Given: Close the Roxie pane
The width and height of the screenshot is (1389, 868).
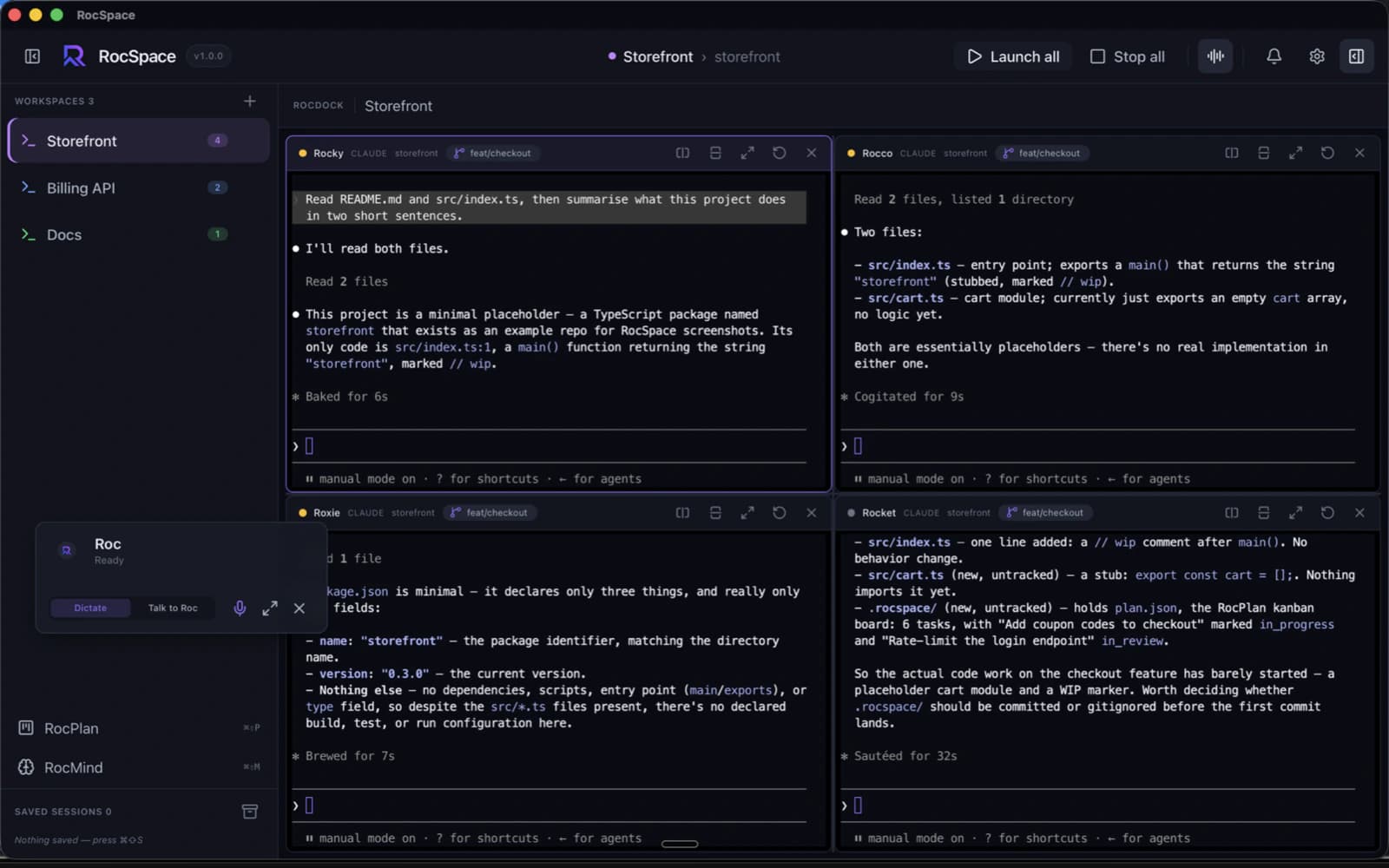Looking at the screenshot, I should tap(811, 513).
